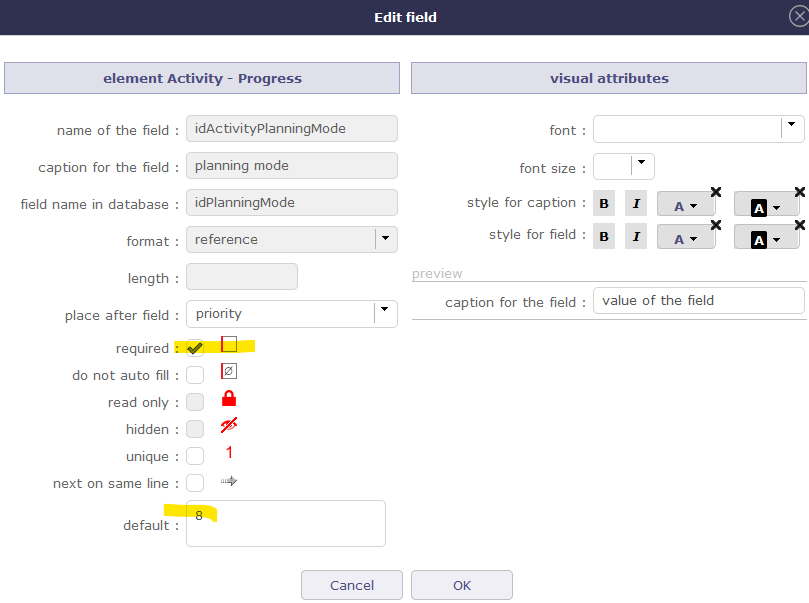Reset field text color with X
This screenshot has height=603, width=809.
[x=716, y=225]
